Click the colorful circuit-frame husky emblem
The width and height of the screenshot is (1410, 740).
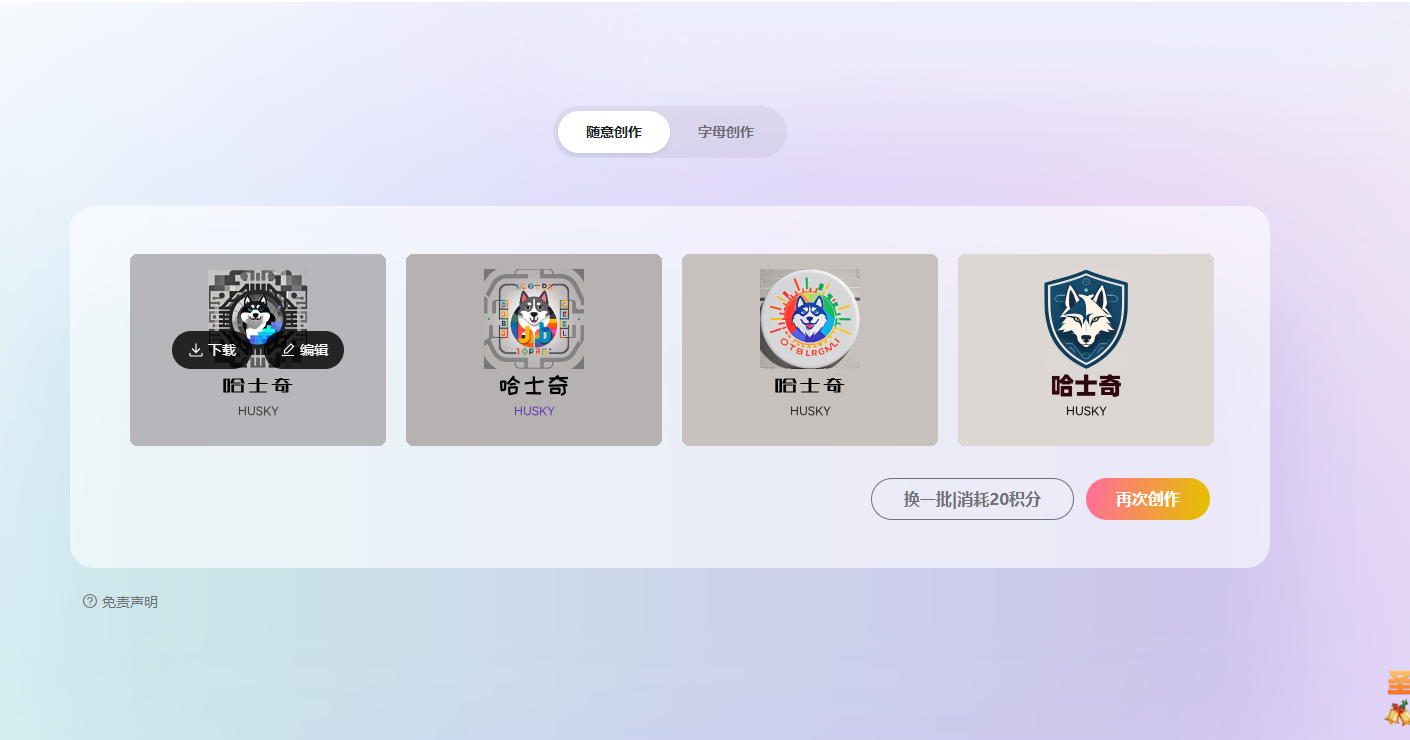point(534,319)
